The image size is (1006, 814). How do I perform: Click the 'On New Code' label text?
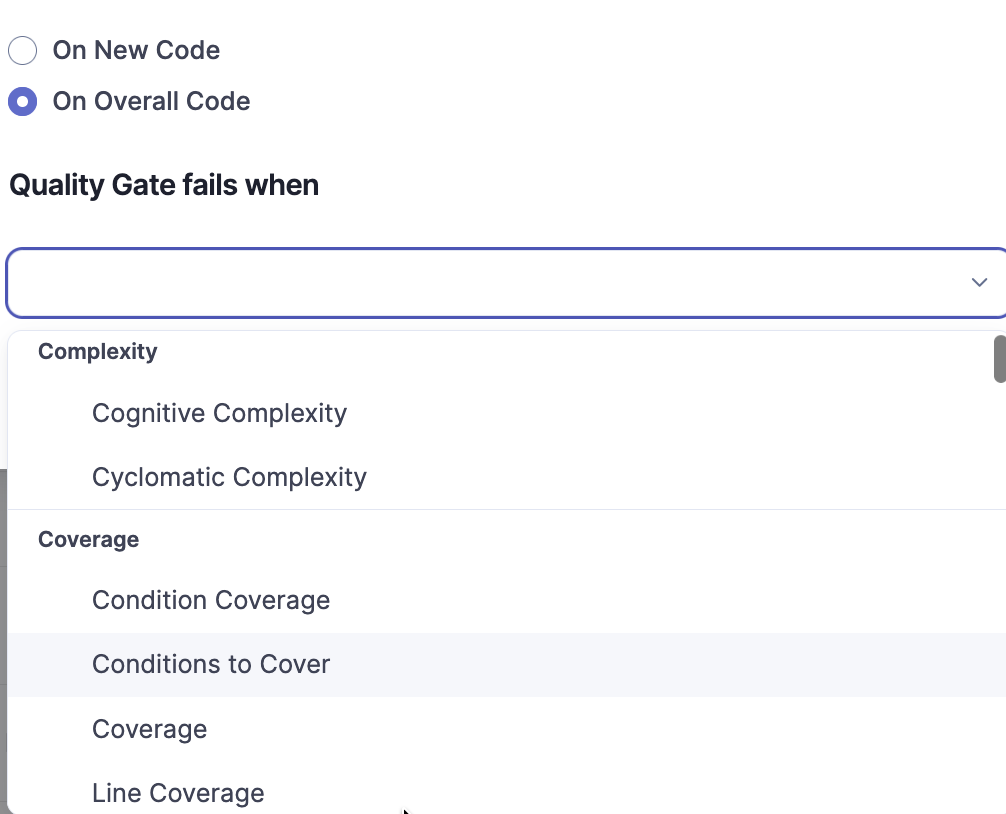pyautogui.click(x=136, y=50)
